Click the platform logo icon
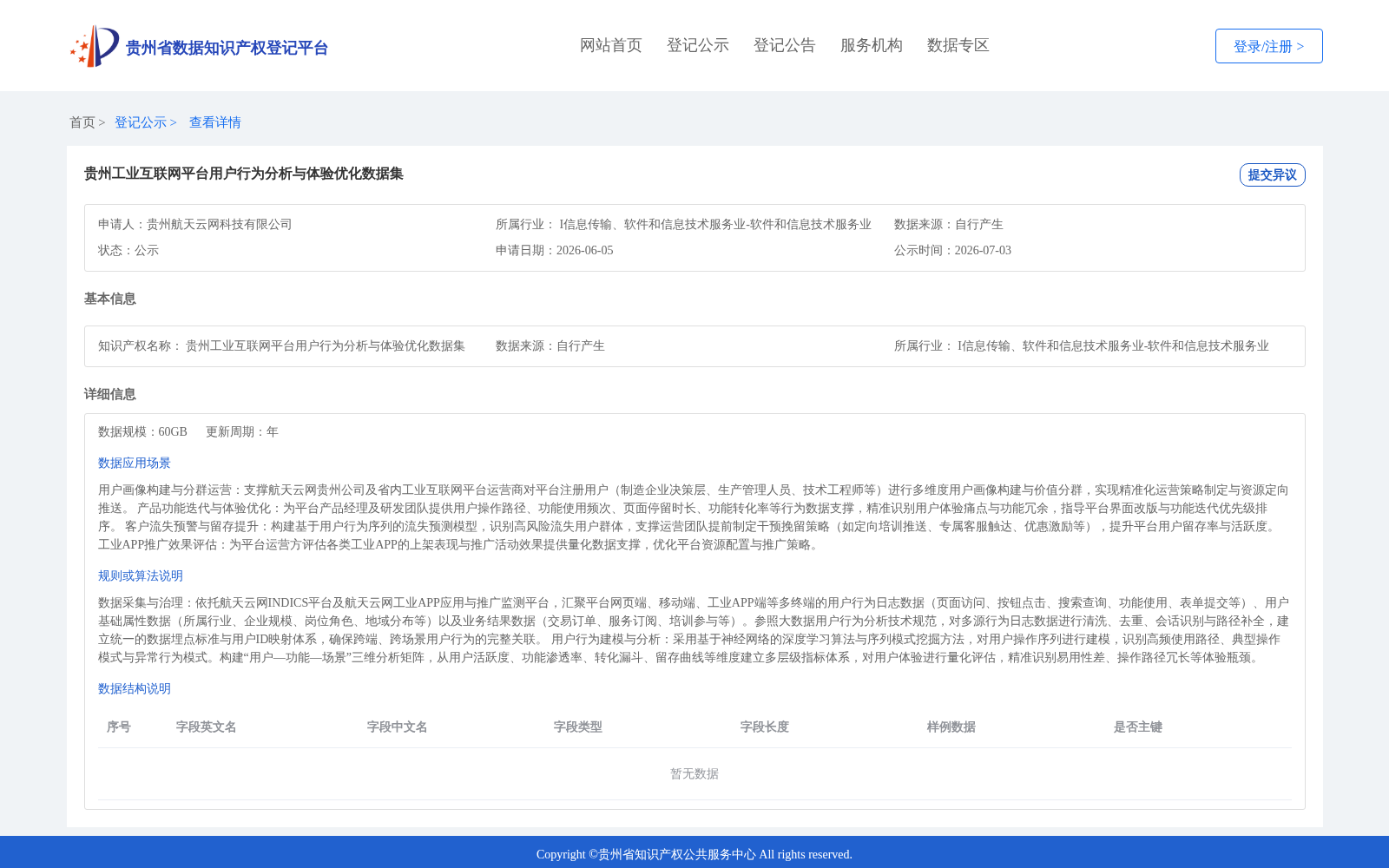This screenshot has height=868, width=1389. click(x=95, y=46)
